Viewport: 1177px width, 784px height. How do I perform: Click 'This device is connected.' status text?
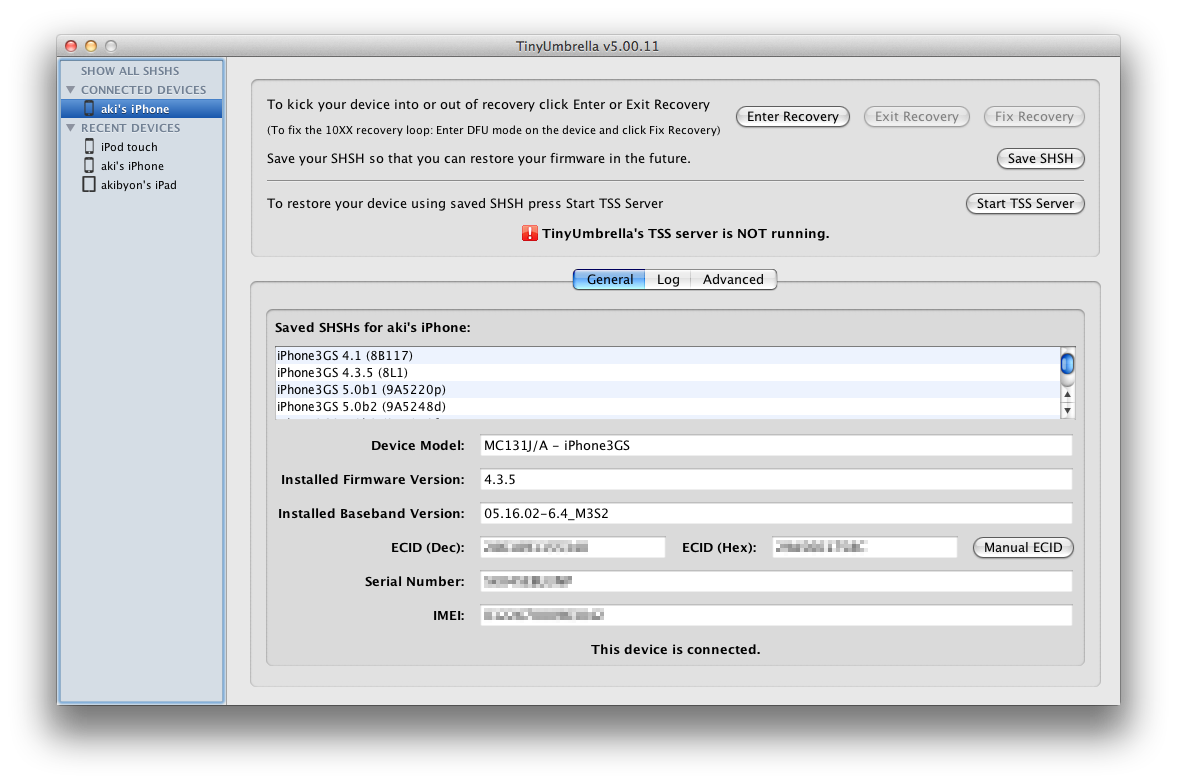point(675,650)
